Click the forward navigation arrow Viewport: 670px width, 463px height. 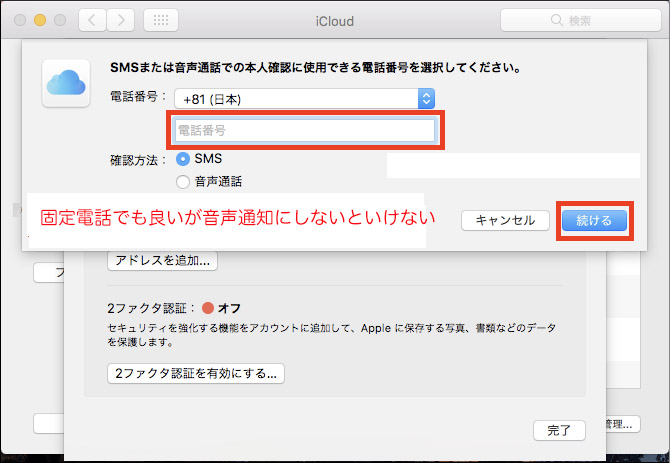click(121, 20)
